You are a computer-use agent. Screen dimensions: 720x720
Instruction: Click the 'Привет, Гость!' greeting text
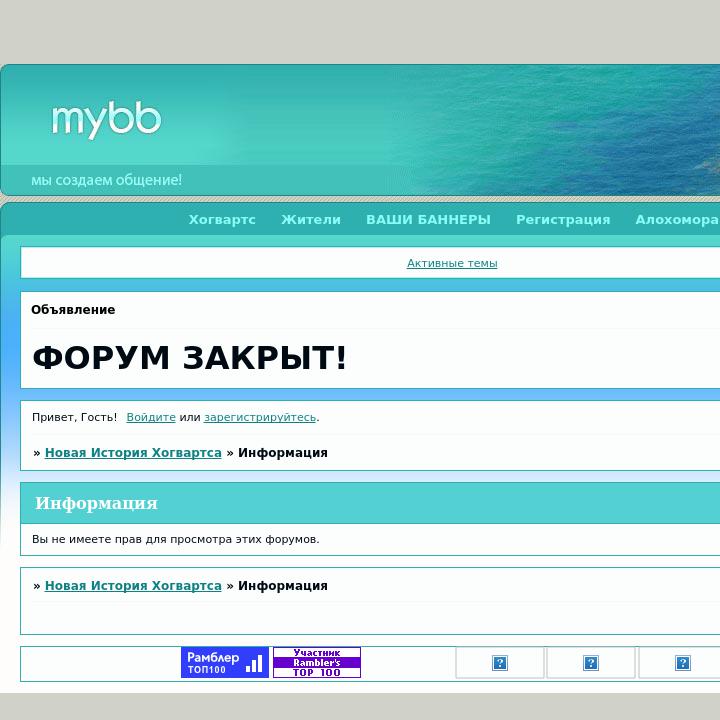click(x=74, y=417)
